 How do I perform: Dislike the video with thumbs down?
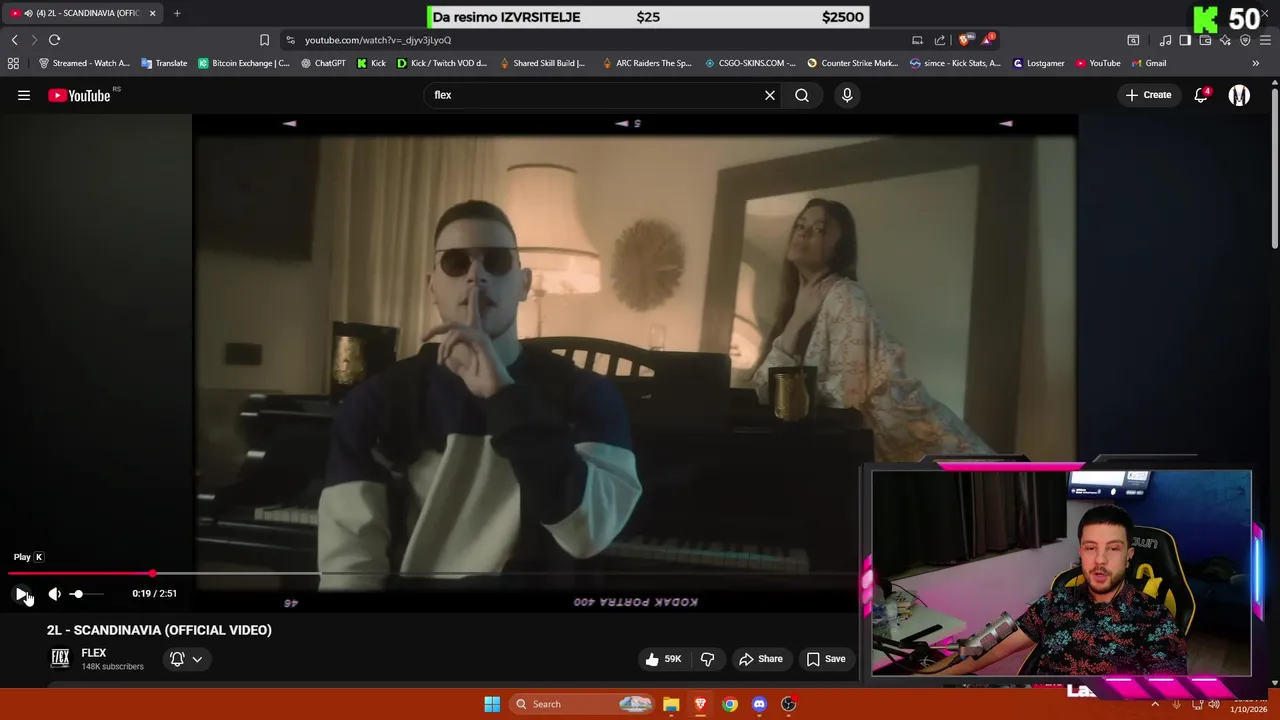[707, 659]
